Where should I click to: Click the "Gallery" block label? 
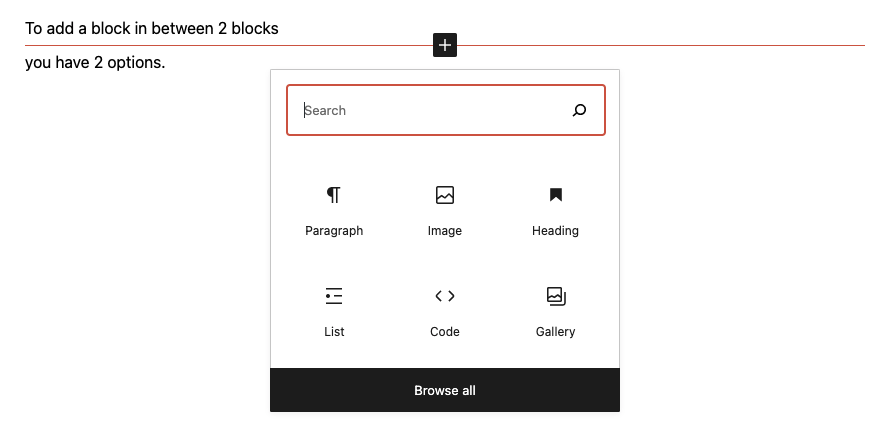click(555, 332)
